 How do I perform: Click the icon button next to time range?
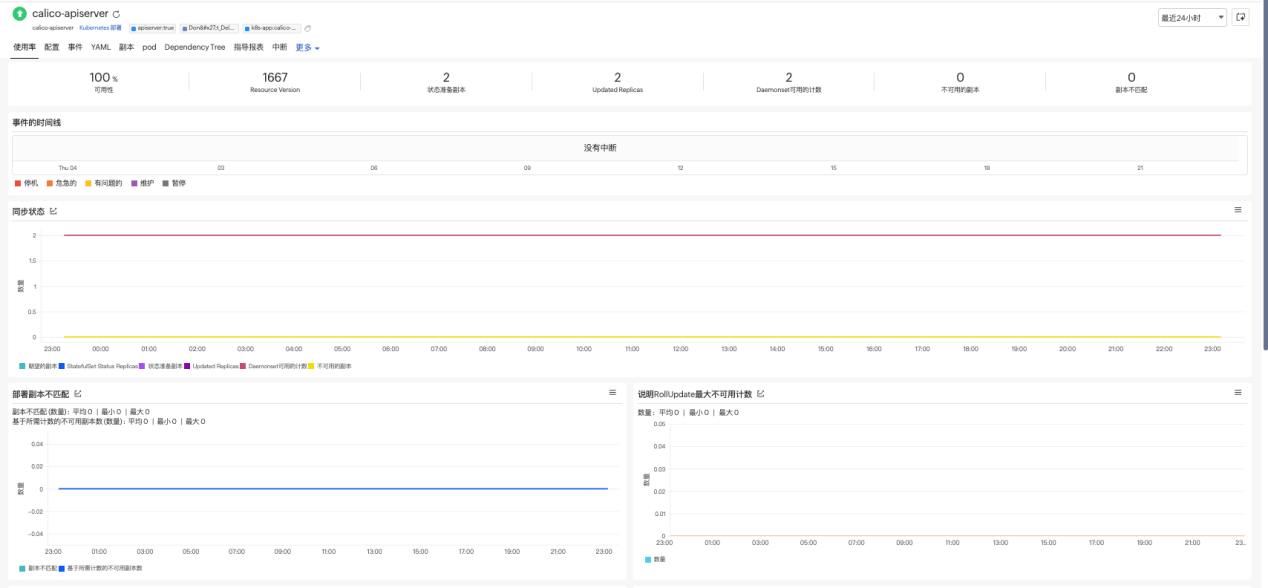1241,17
